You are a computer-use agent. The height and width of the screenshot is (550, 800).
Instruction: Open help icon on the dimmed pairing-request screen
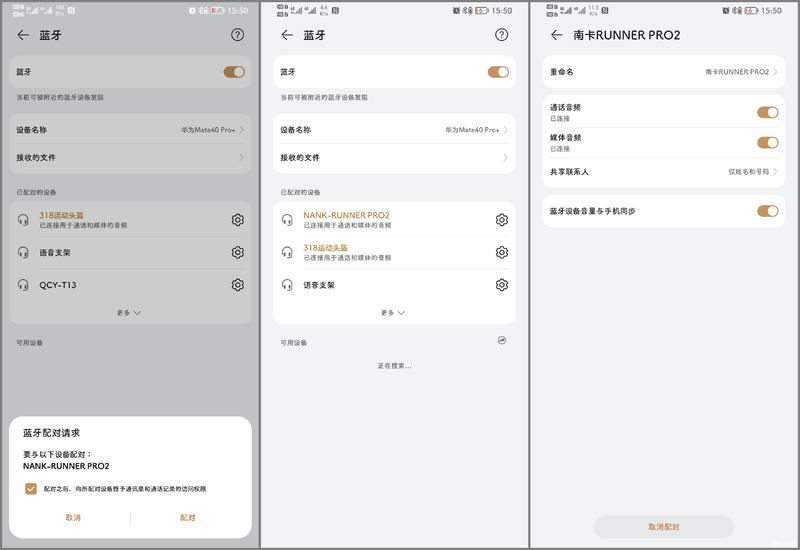tap(237, 35)
